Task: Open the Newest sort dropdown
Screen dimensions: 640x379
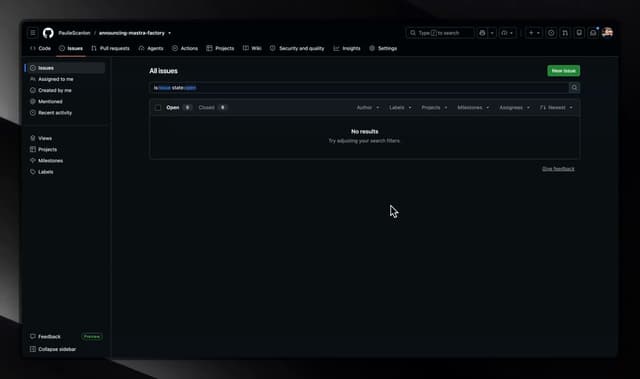Action: (556, 108)
